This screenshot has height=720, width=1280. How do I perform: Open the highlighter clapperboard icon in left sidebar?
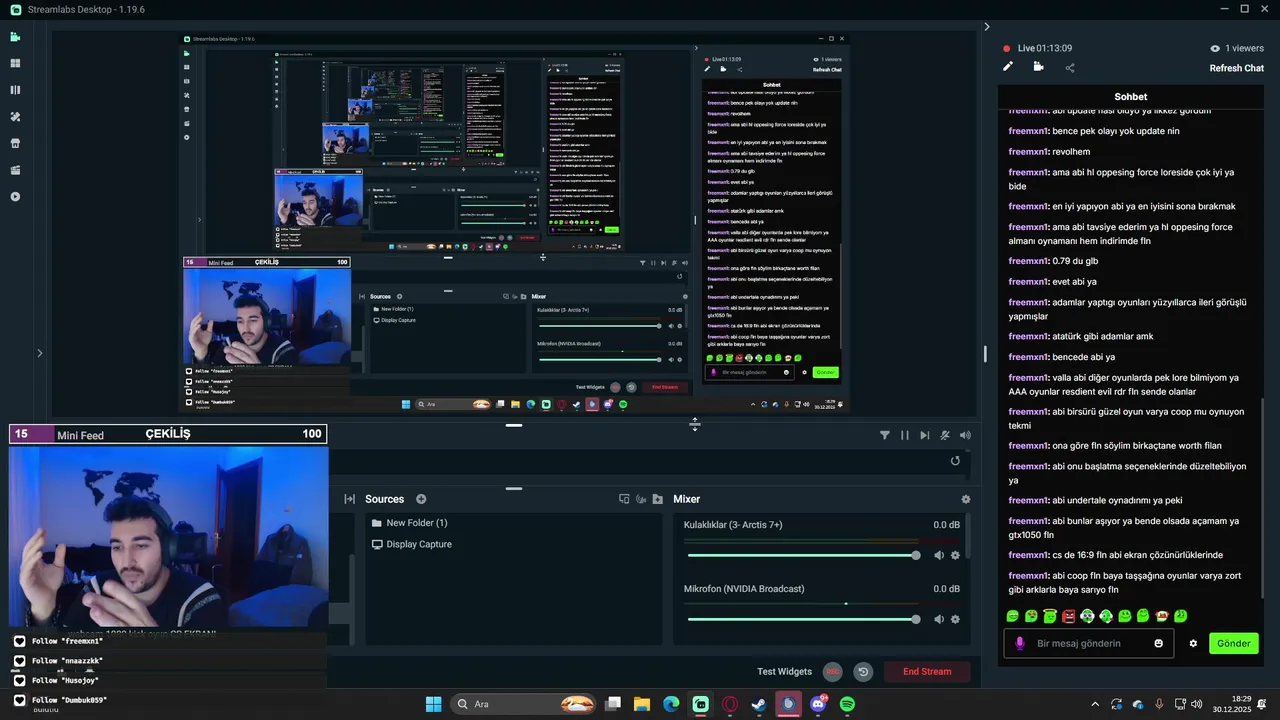coord(15,170)
